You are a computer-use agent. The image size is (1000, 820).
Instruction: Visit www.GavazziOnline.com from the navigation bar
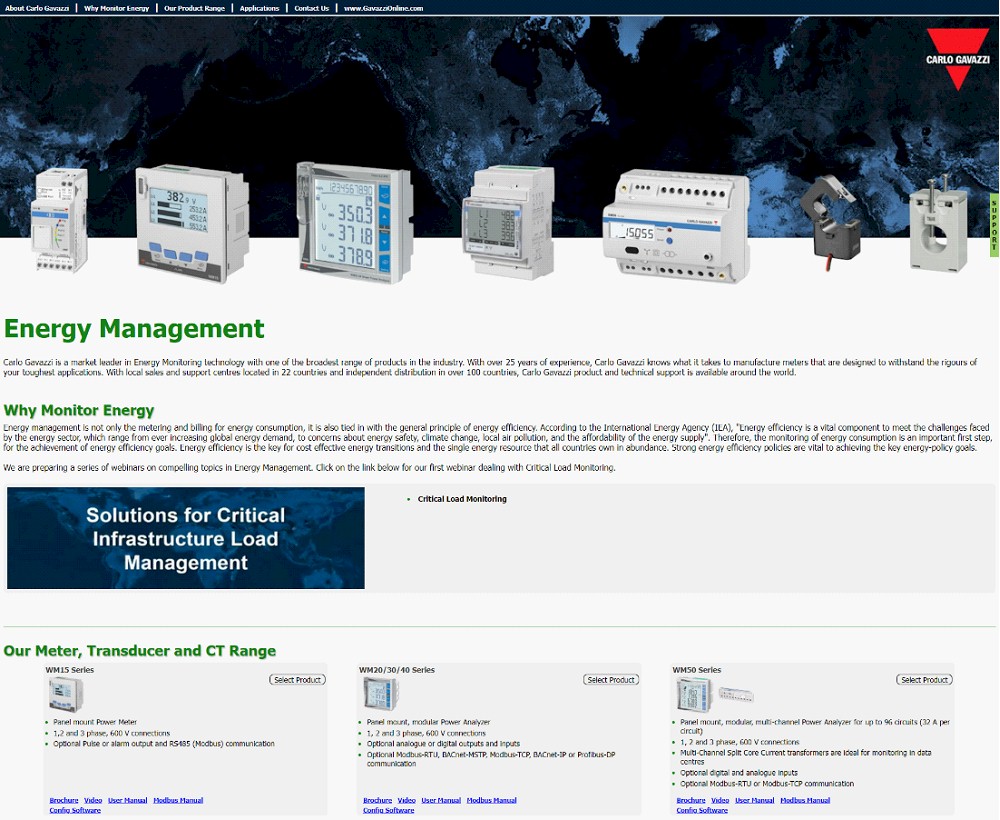[383, 8]
